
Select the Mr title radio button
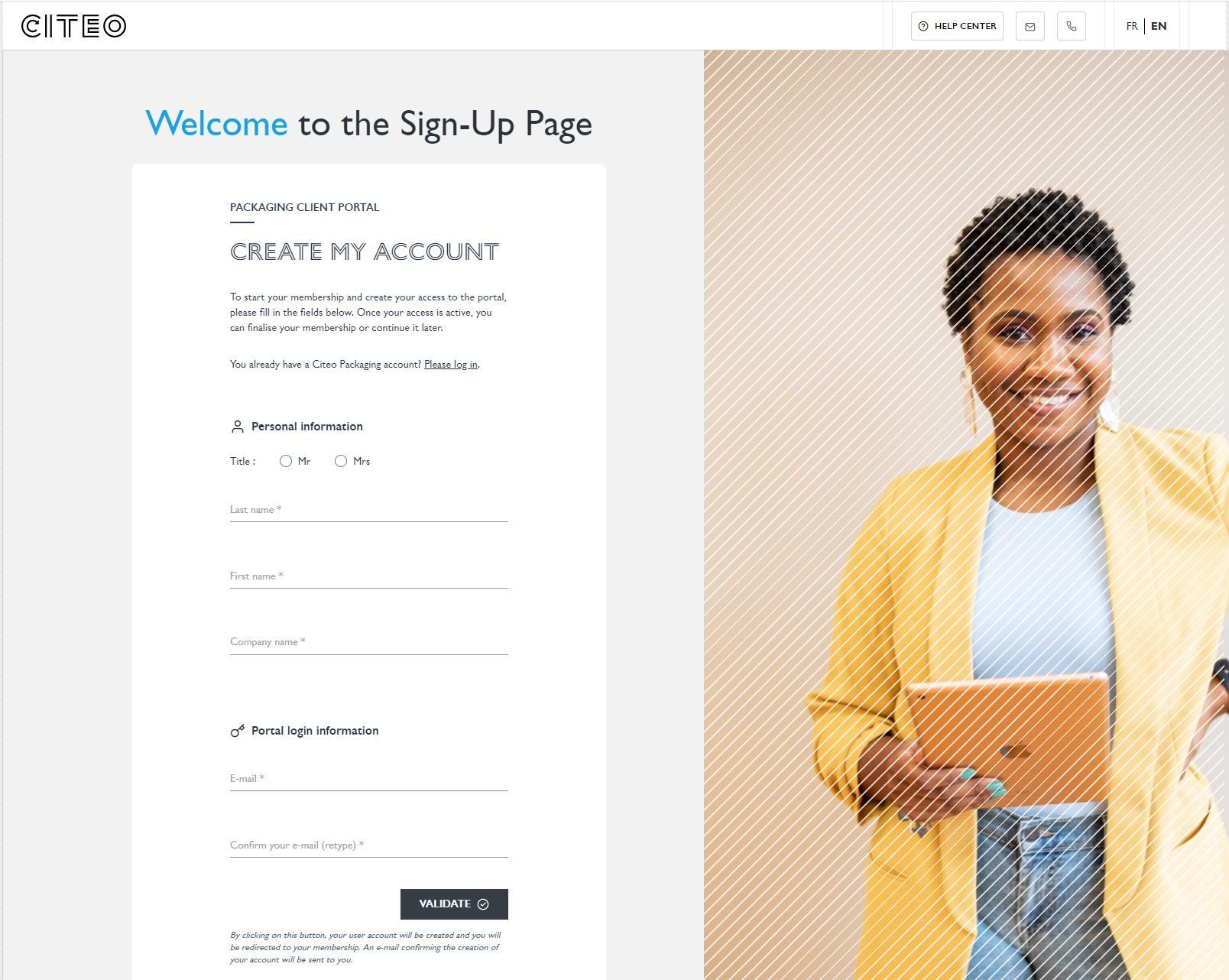click(286, 461)
